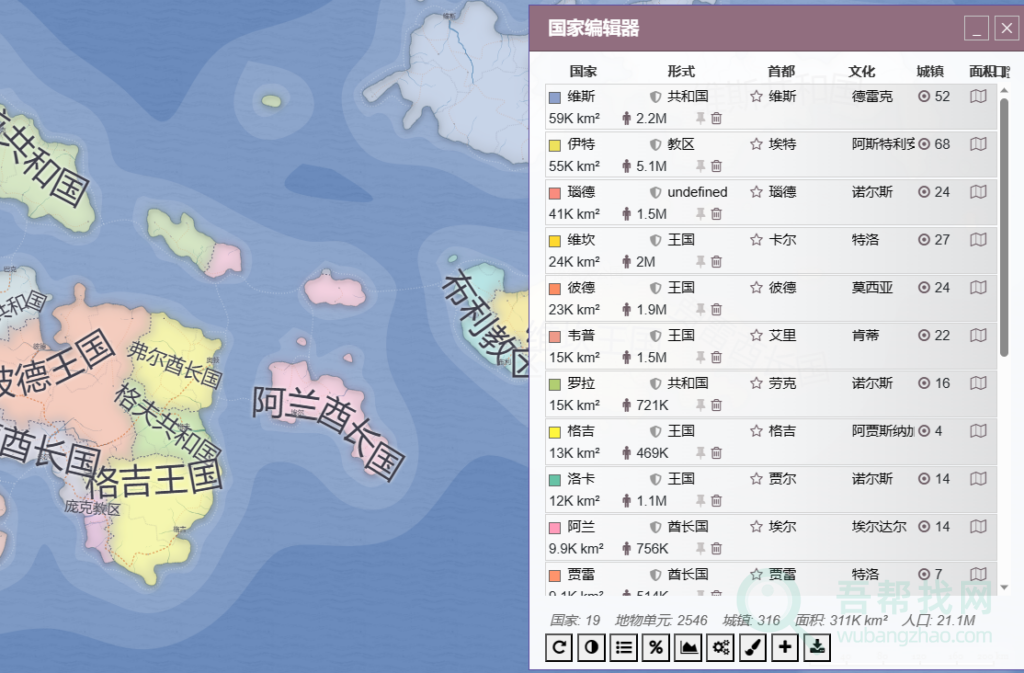Open the states area chart icon
This screenshot has height=673, width=1024.
pos(687,647)
